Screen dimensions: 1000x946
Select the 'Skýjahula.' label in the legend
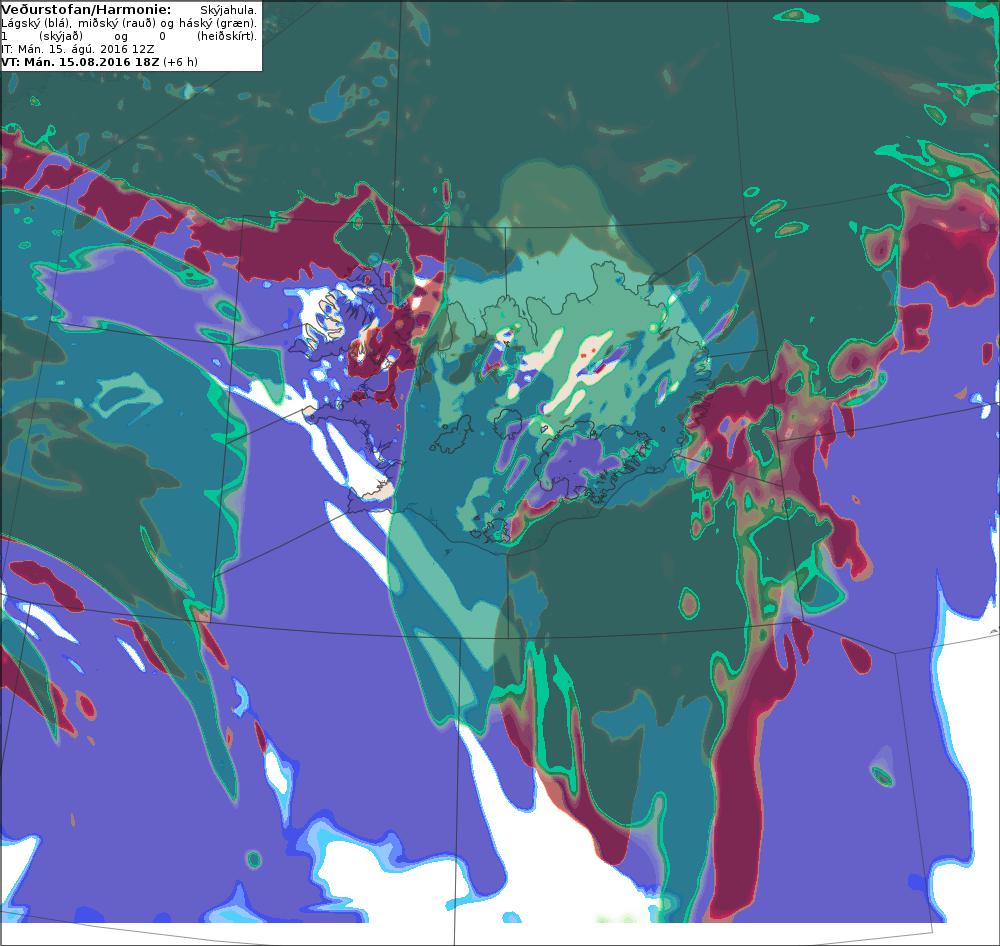click(x=228, y=10)
